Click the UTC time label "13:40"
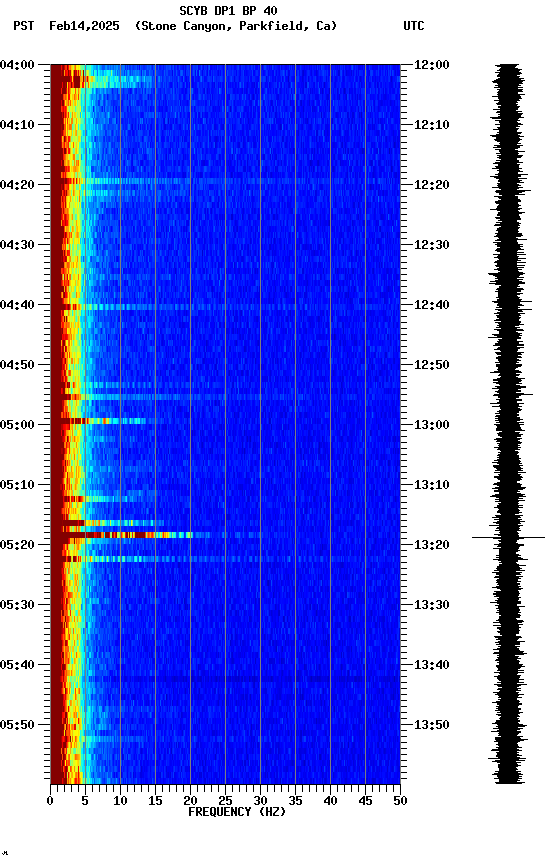The image size is (552, 864). pos(432,665)
